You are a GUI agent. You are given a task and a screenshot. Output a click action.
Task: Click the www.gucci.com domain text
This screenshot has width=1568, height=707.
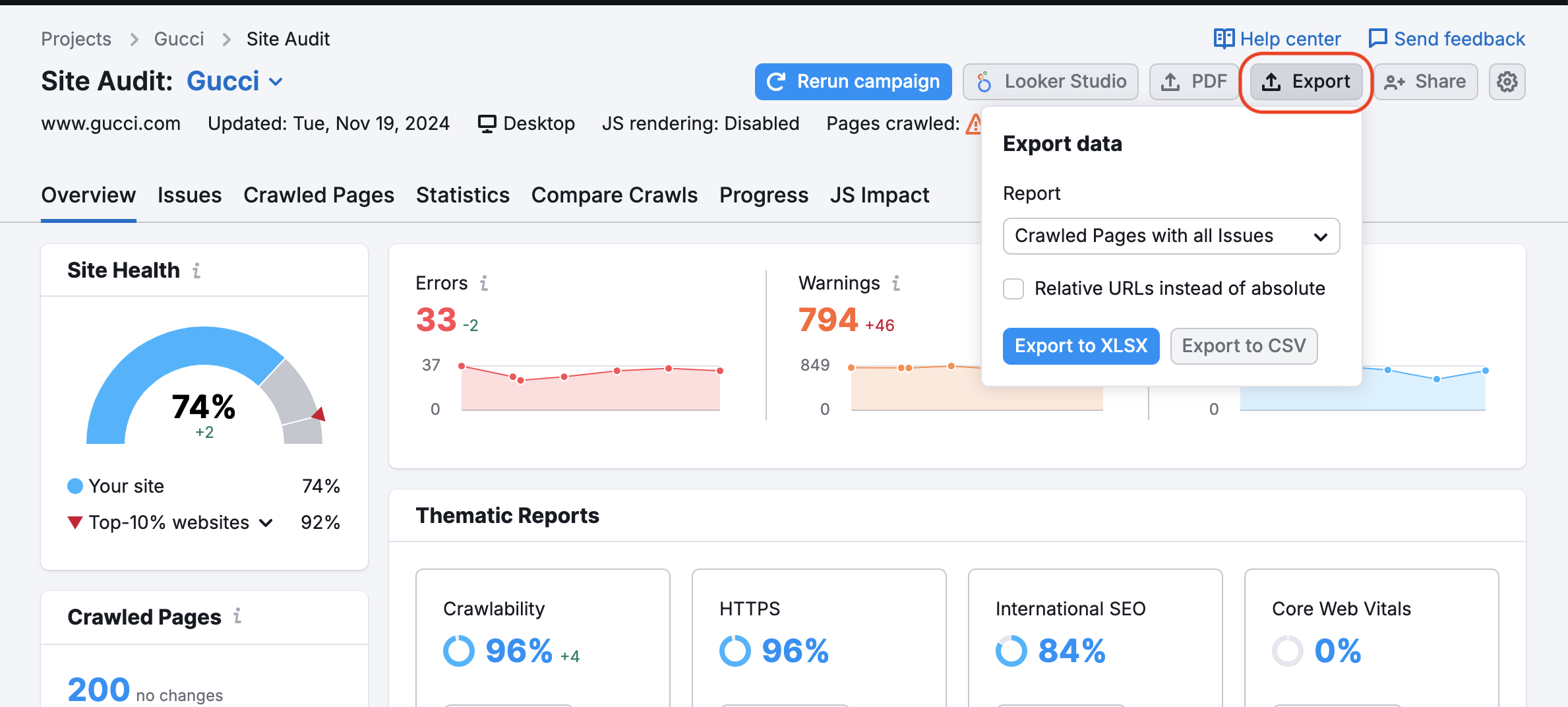point(111,124)
